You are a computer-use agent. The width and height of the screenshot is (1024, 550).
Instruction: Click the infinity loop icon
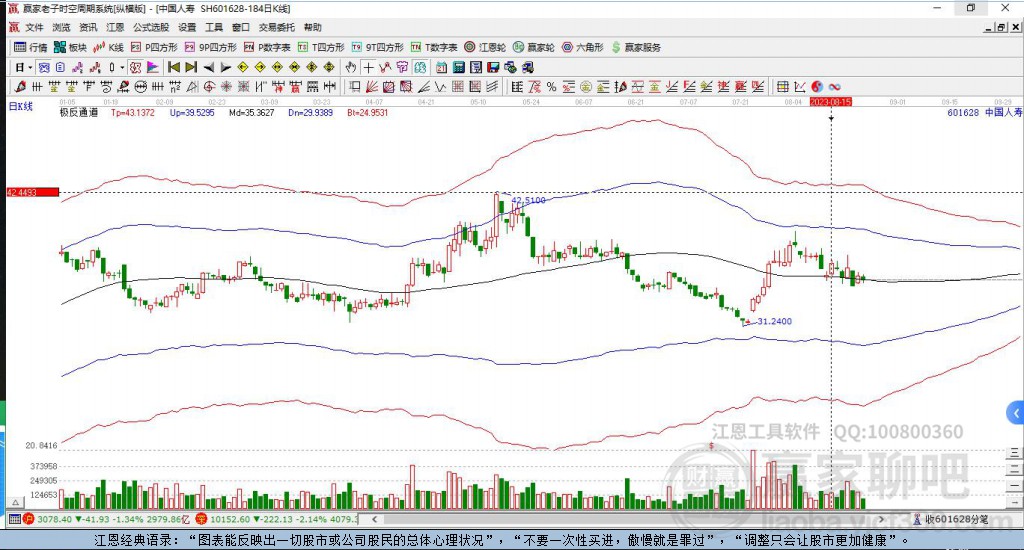(x=834, y=86)
